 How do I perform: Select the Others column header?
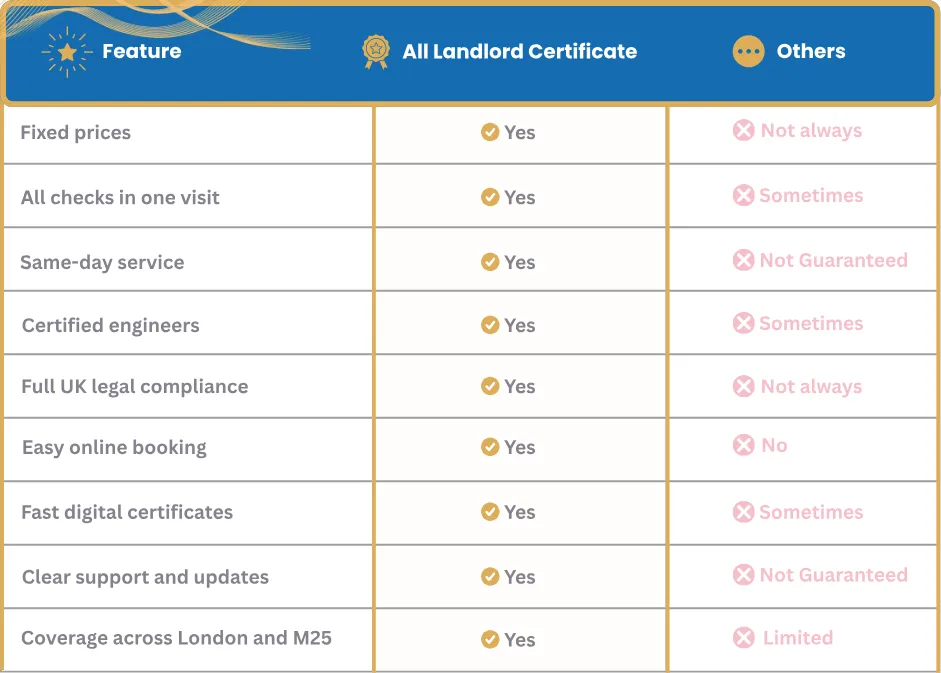810,52
